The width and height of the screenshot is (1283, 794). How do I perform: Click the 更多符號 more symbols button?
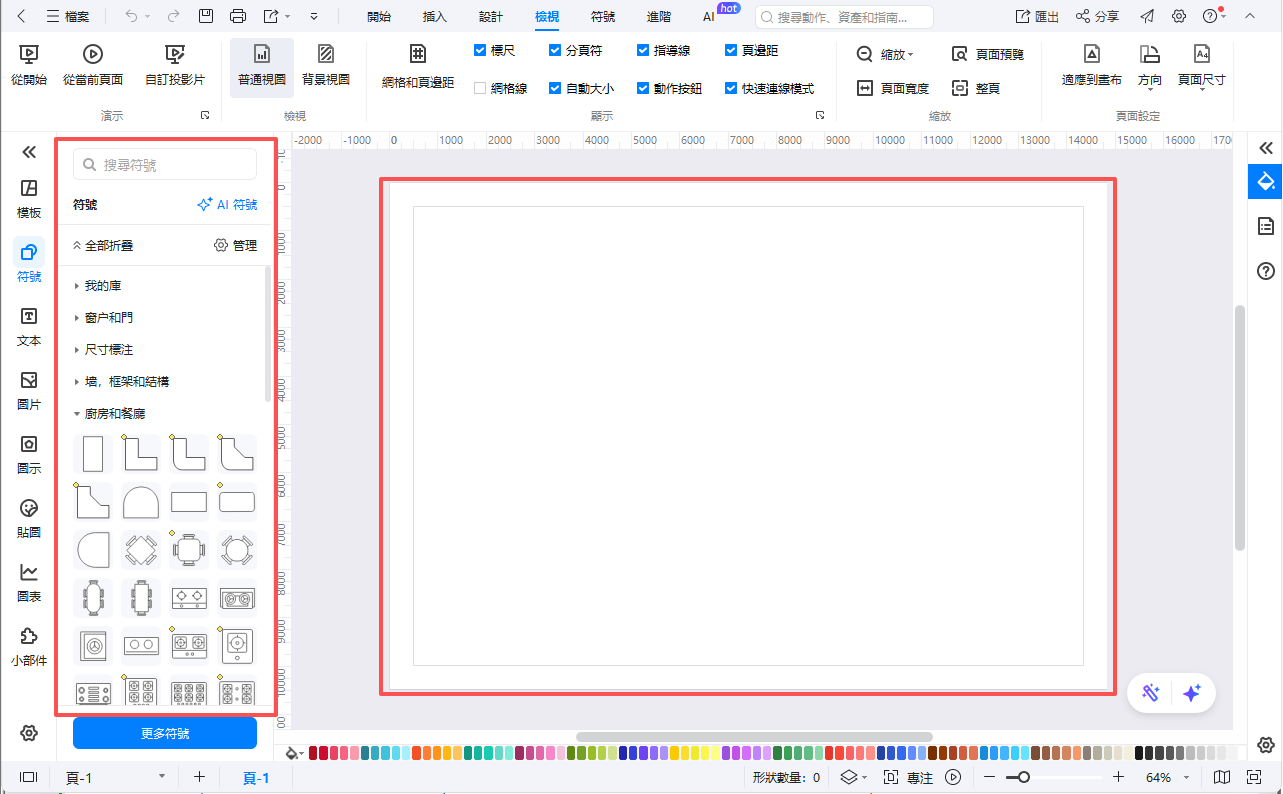165,733
